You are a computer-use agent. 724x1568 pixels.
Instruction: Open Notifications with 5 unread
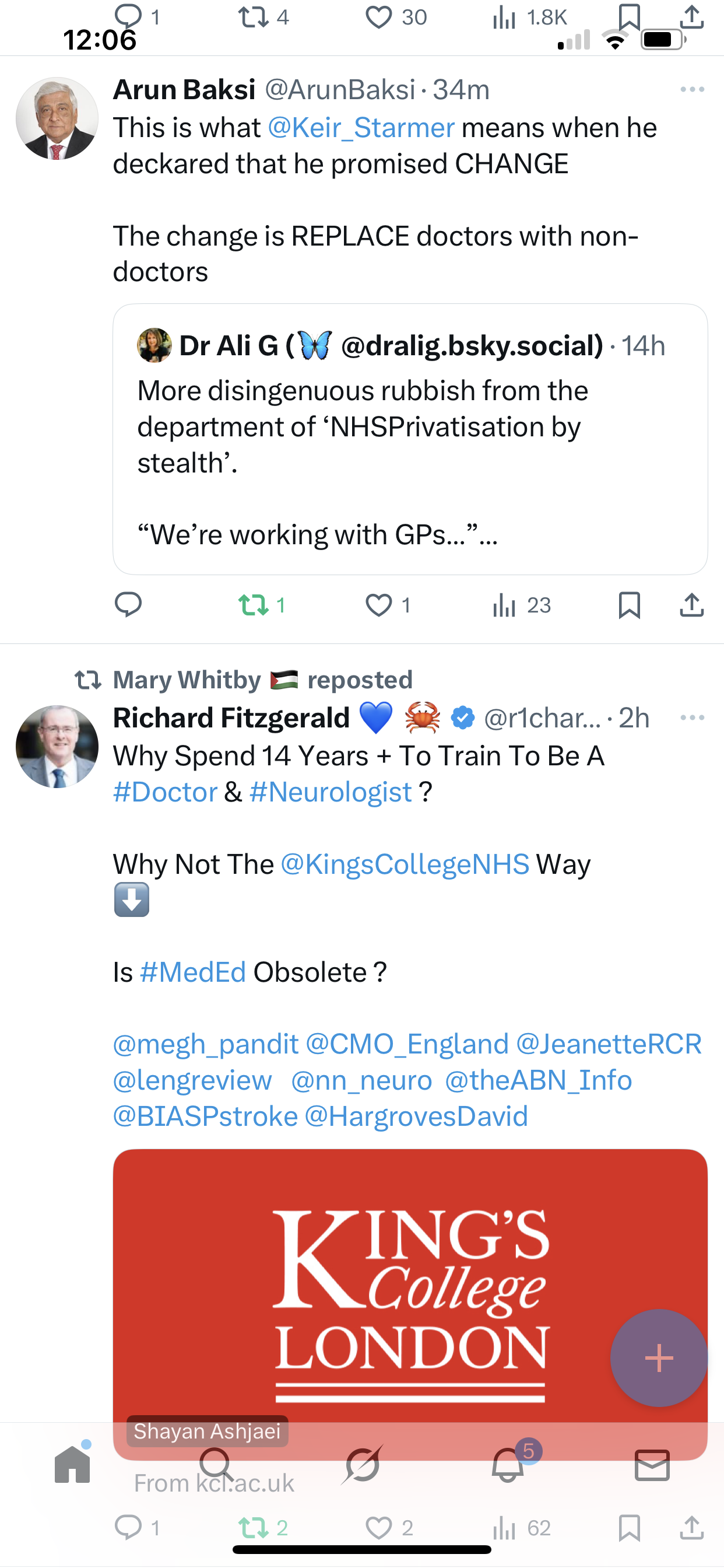pos(508,1465)
